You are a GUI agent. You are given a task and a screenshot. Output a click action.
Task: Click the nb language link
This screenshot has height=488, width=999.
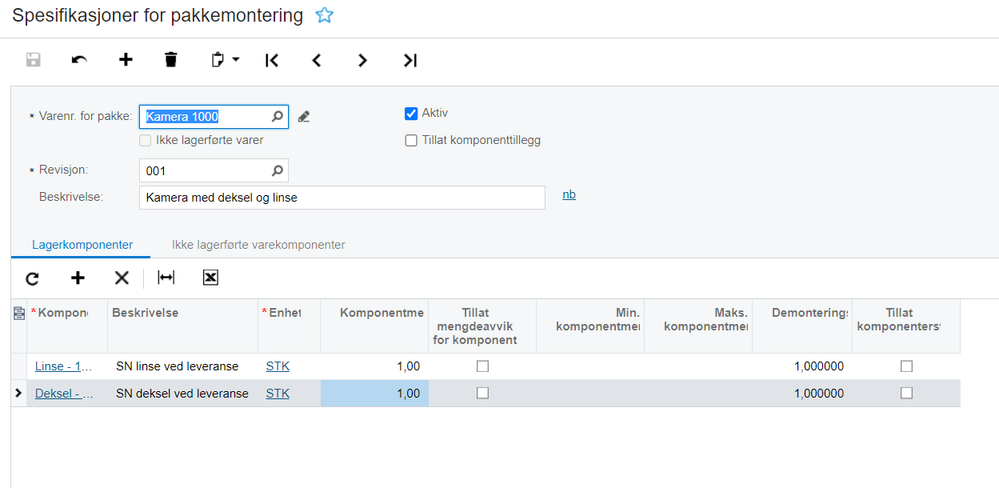click(x=569, y=195)
